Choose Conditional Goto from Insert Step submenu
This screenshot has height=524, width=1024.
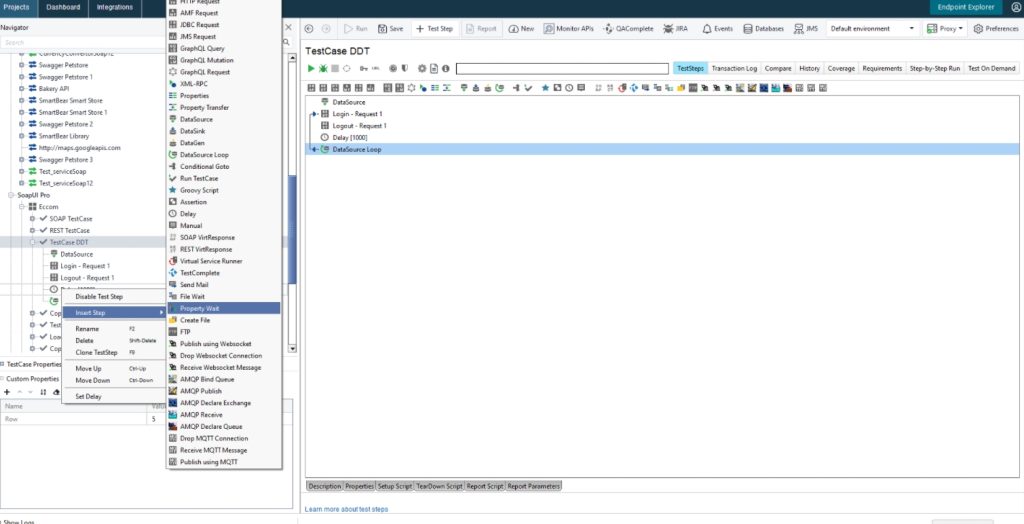click(x=224, y=167)
